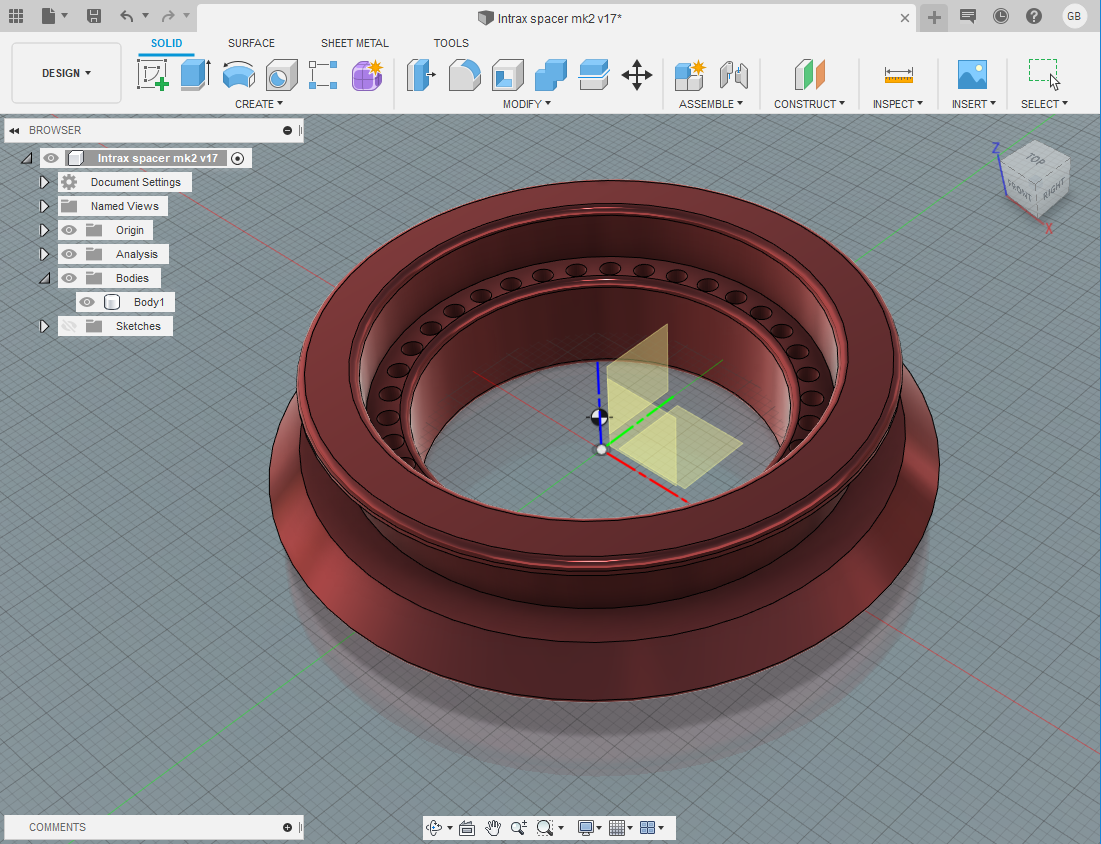
Task: Expand the Document Settings node
Action: point(44,182)
